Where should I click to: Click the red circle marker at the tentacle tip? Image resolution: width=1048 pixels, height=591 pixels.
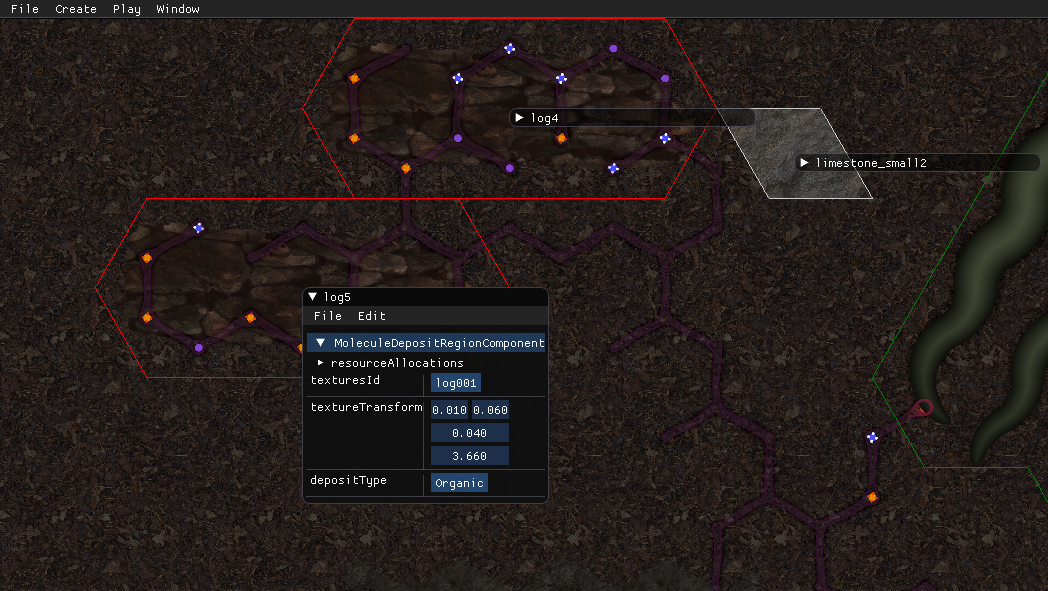(x=923, y=408)
